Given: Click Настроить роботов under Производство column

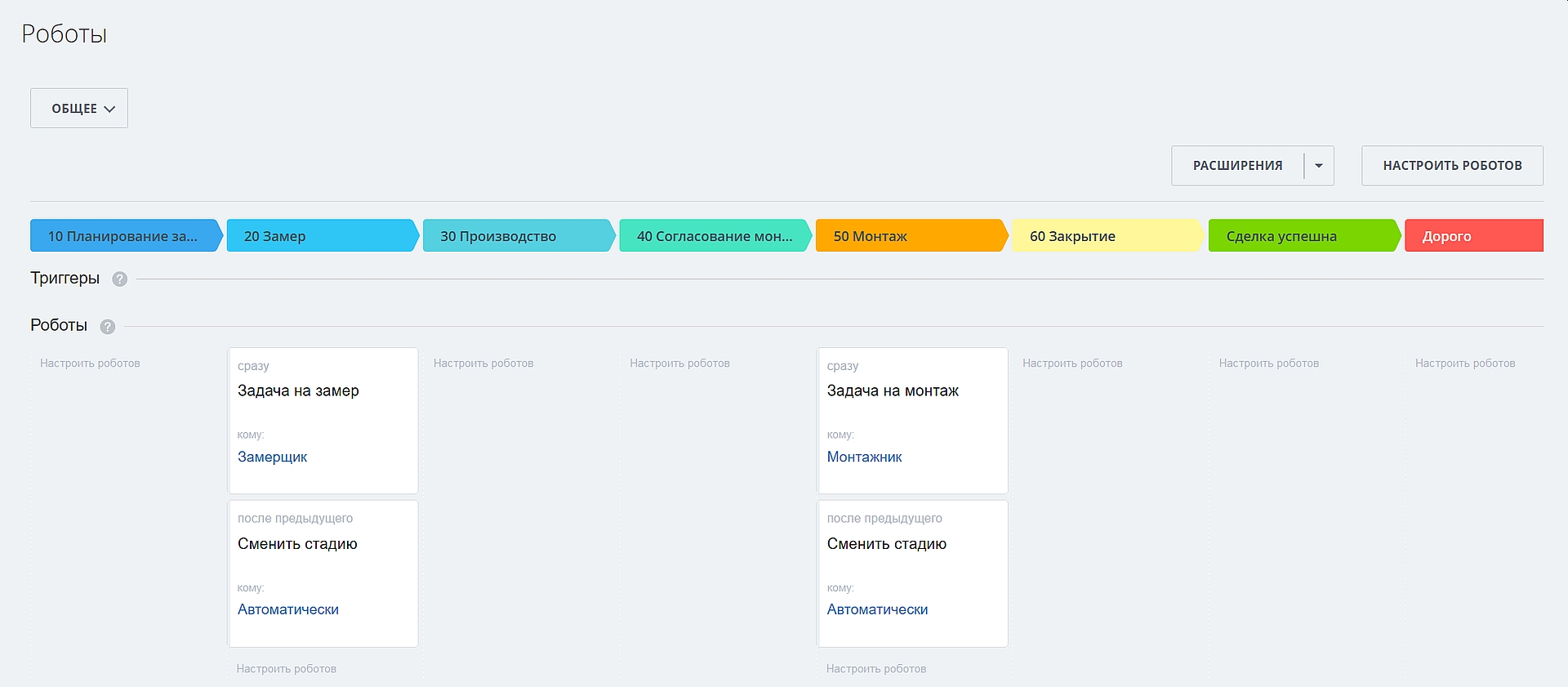Looking at the screenshot, I should (x=483, y=364).
